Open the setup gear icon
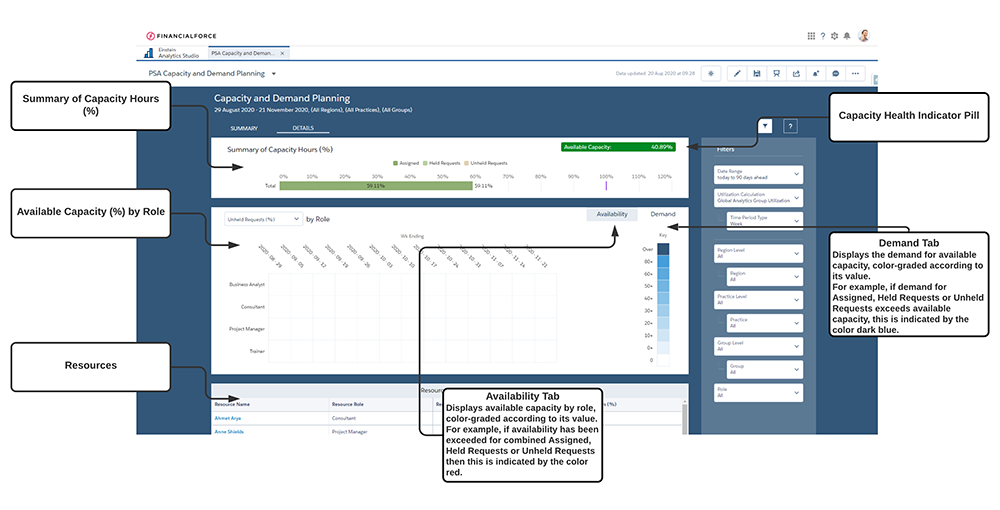 tap(835, 36)
